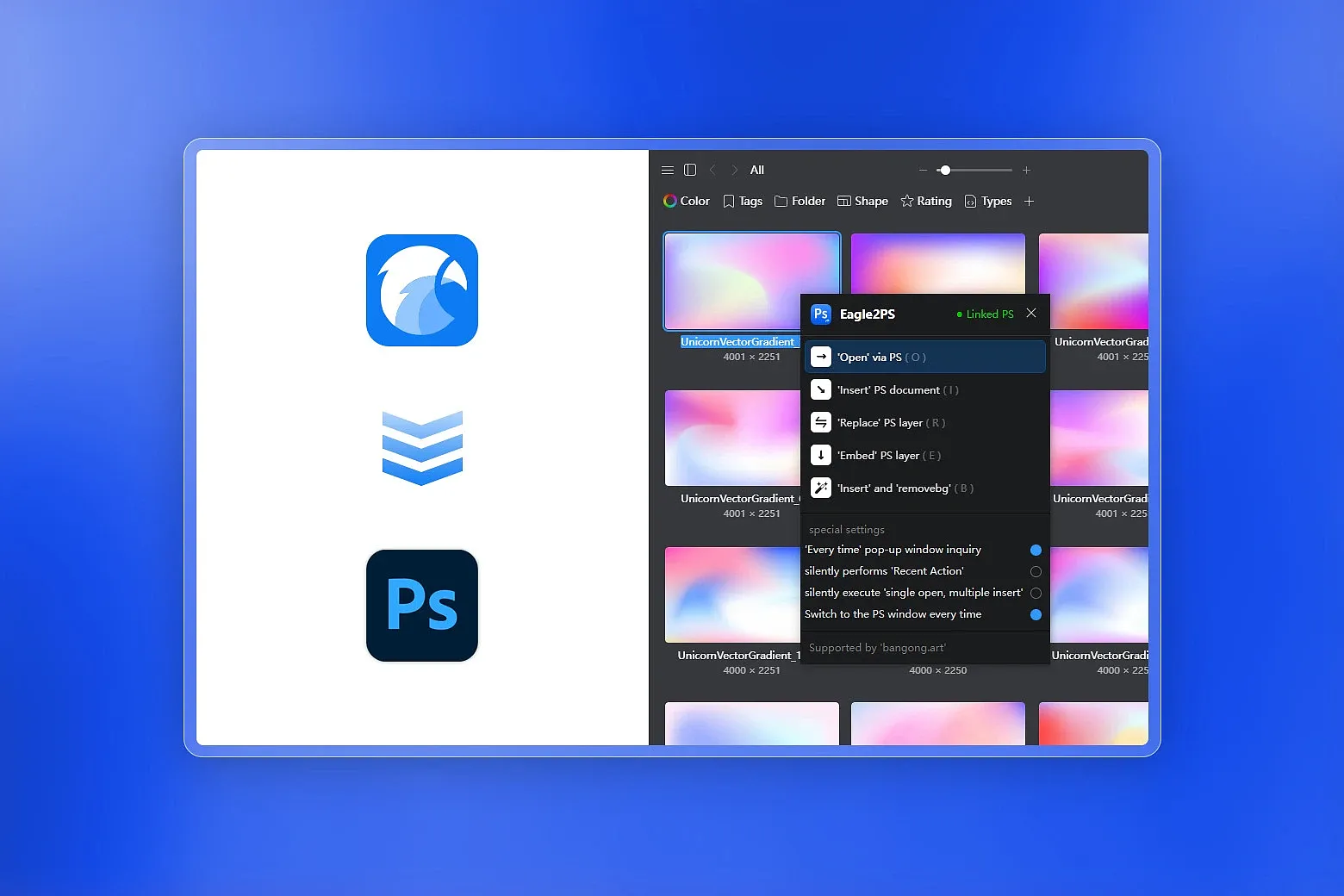This screenshot has width=1344, height=896.
Task: Go forward with the right chevron
Action: click(734, 171)
